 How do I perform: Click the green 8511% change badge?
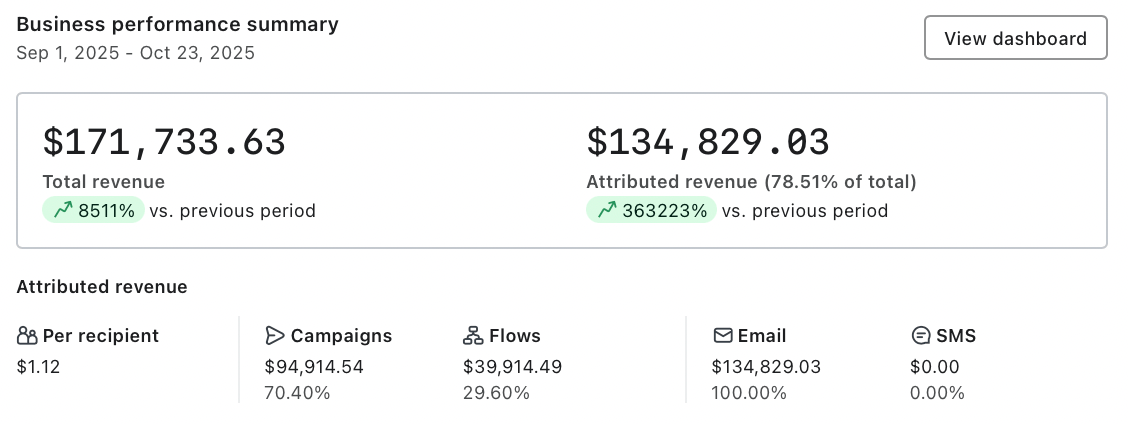point(94,211)
